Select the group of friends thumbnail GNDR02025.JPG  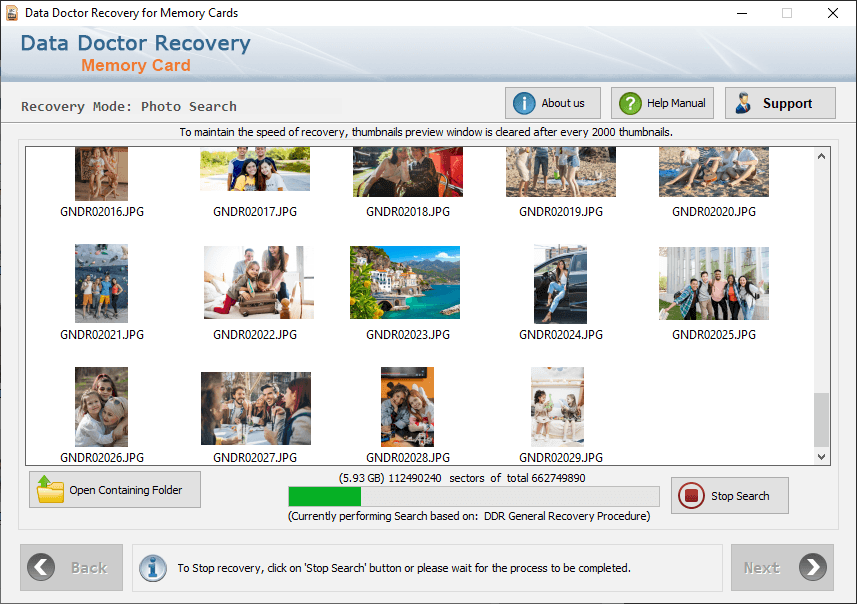coord(714,283)
